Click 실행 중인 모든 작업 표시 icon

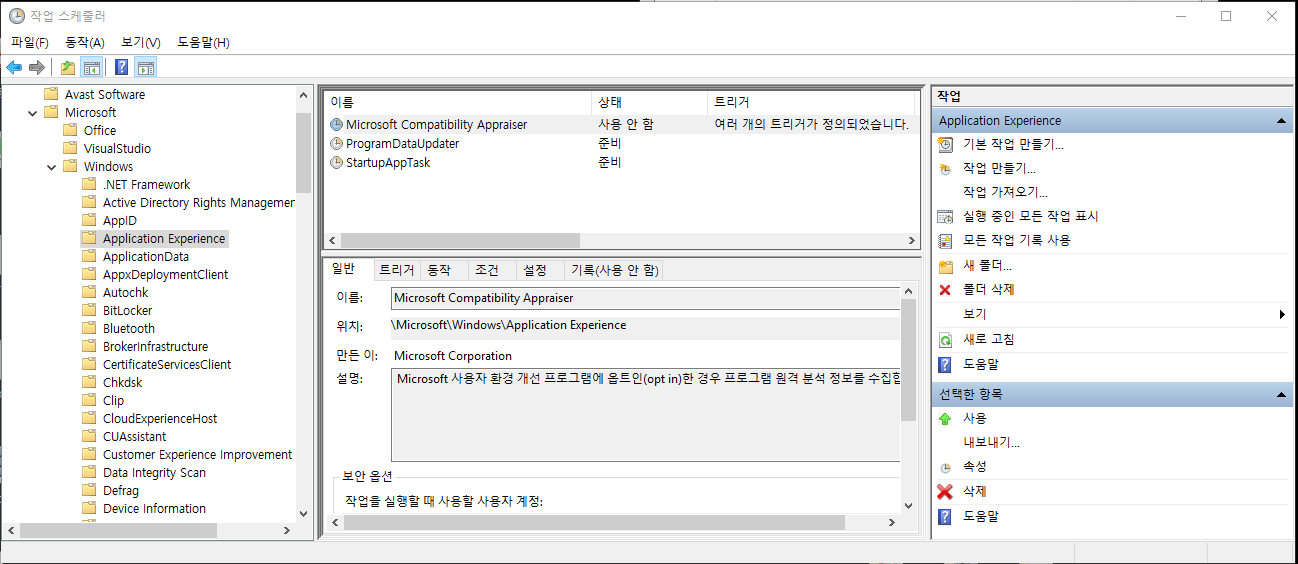(945, 217)
